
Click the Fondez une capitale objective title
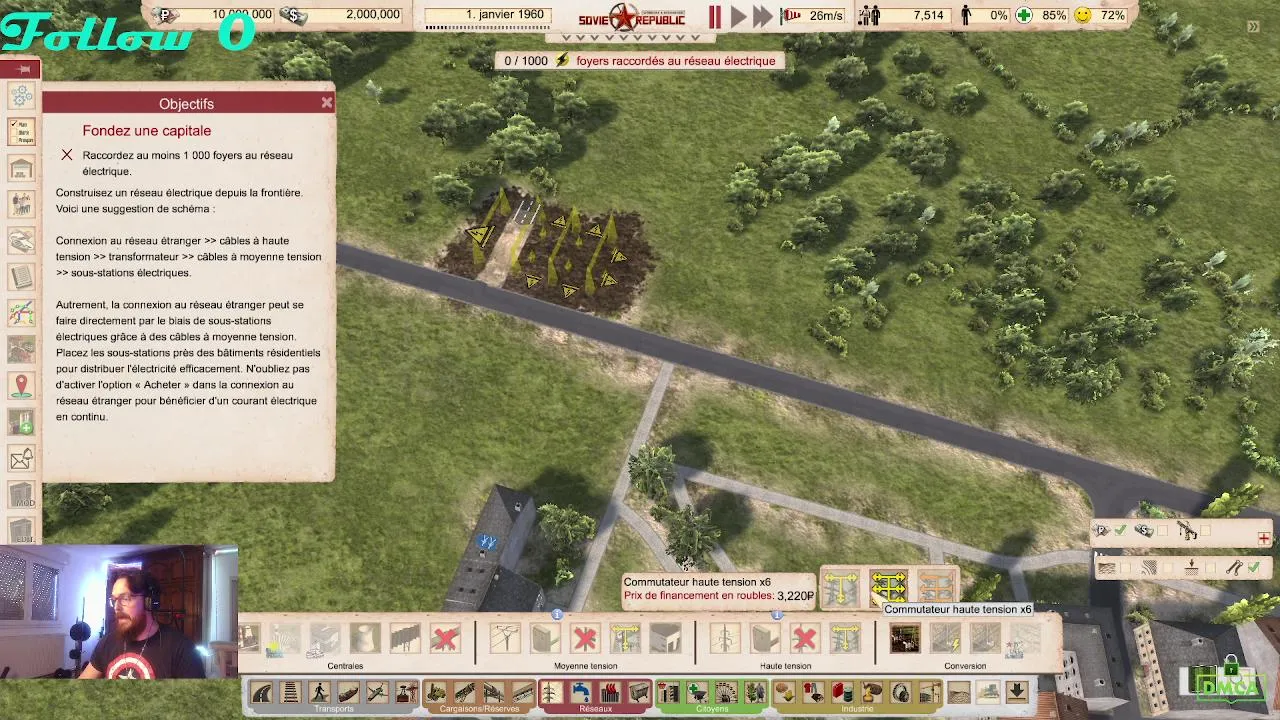[147, 131]
